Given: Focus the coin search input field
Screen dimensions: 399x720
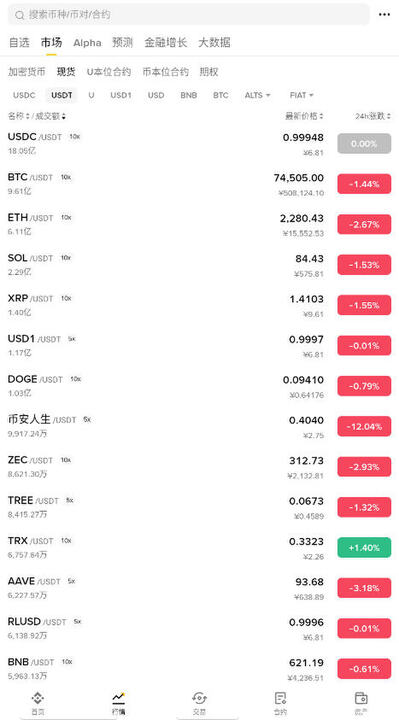Looking at the screenshot, I should (x=189, y=15).
